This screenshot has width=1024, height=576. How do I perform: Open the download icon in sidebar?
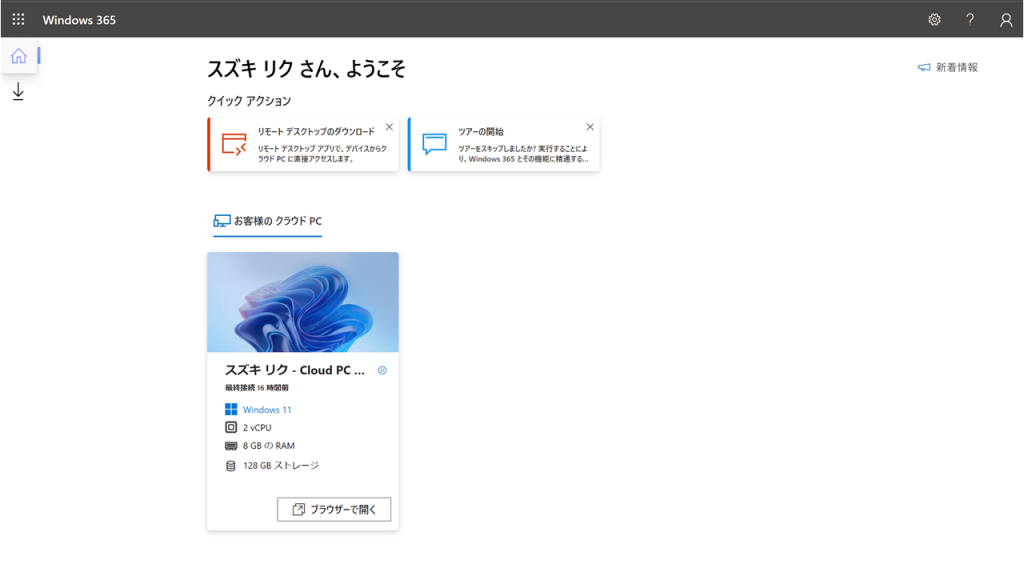(x=18, y=92)
